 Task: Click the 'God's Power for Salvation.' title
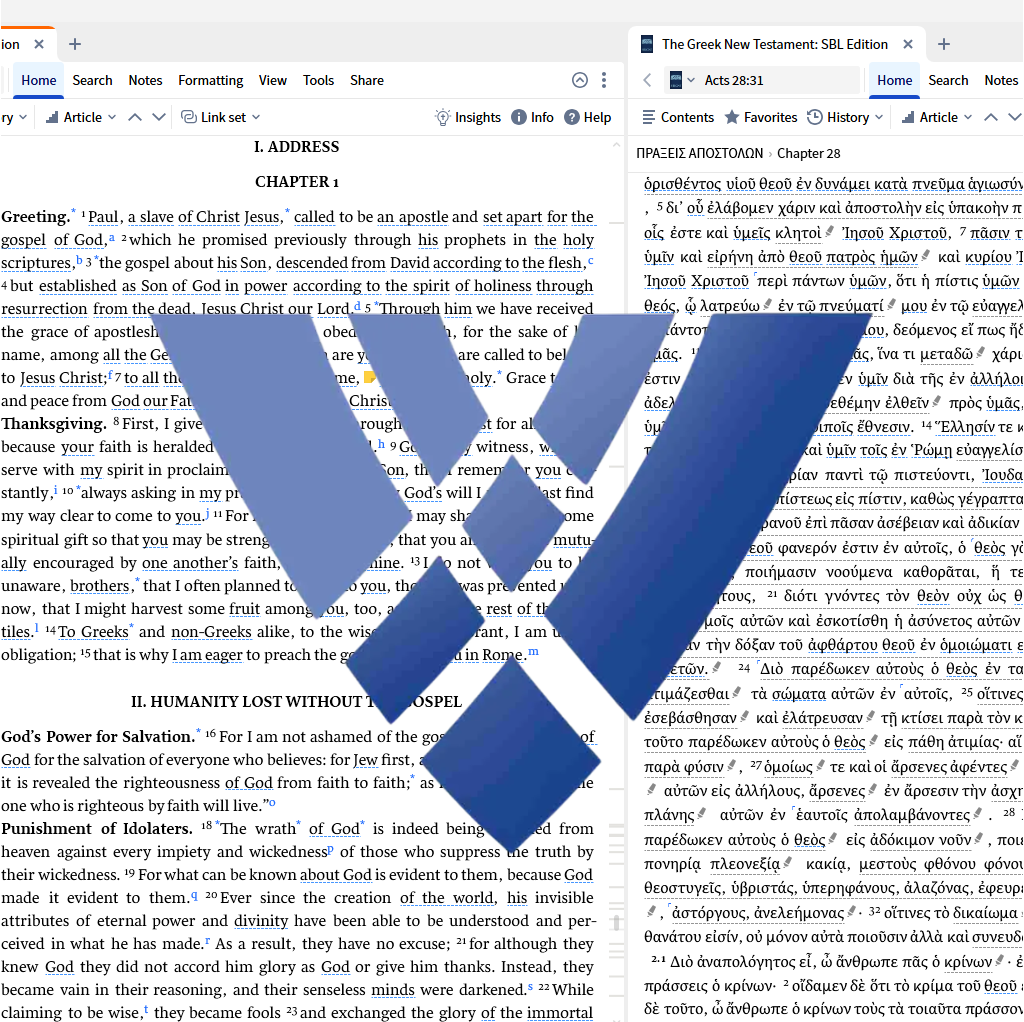coord(98,737)
